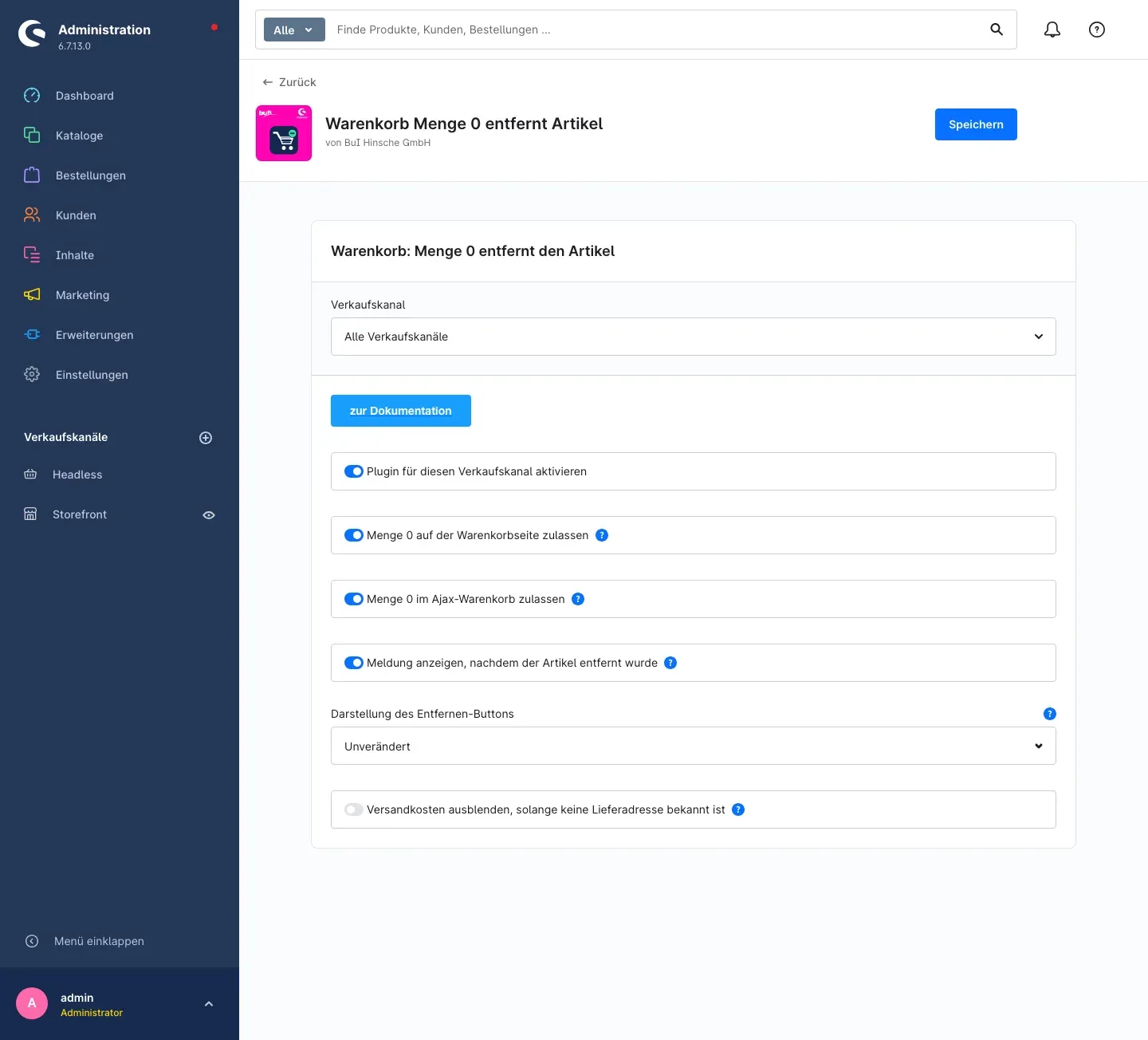
Task: Add a new Verkaufskanal with the plus icon
Action: click(206, 438)
